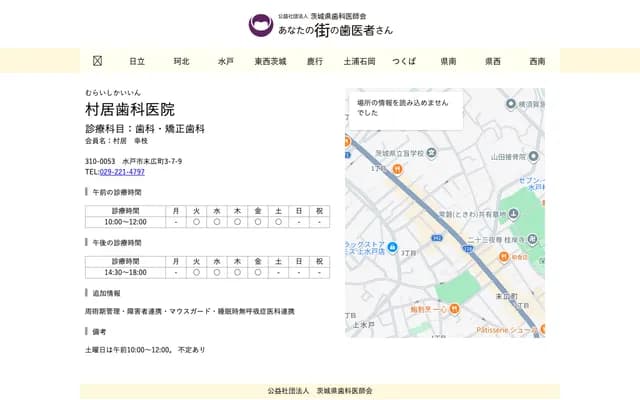The image size is (640, 400).
Task: Click the 追加情報 heading
Action: [106, 293]
